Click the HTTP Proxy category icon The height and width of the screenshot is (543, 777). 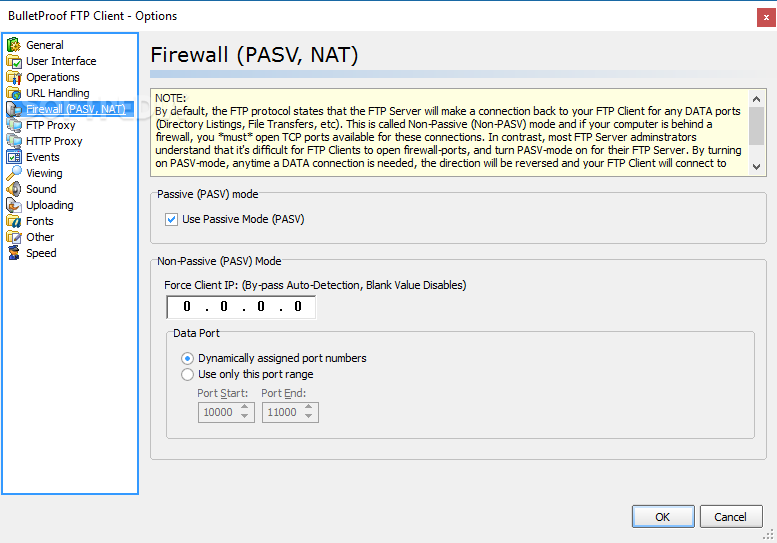click(14, 141)
